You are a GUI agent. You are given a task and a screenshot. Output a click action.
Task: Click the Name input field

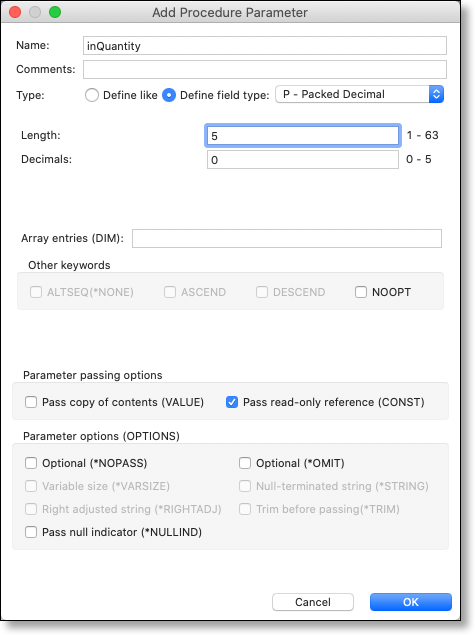point(265,46)
